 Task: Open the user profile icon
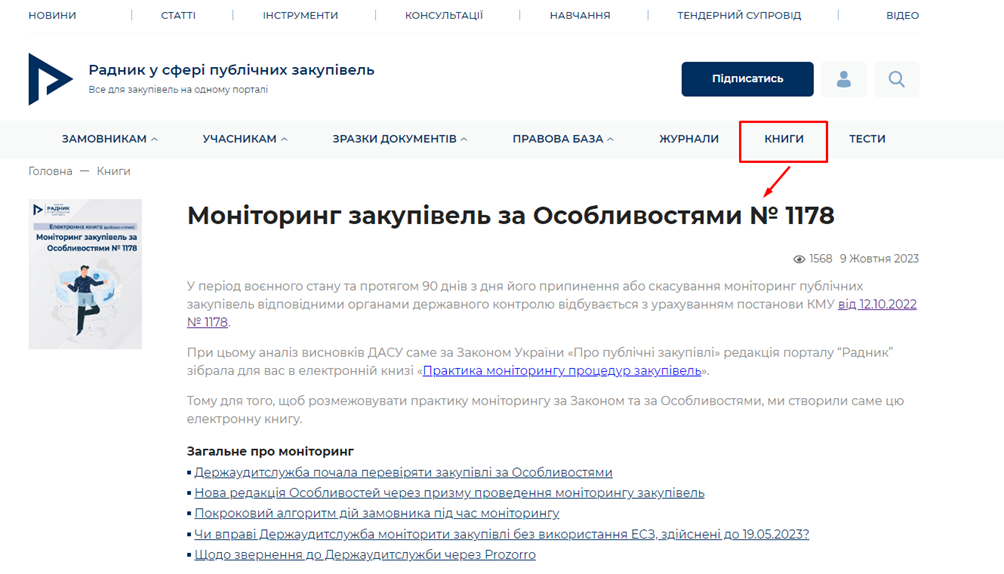pyautogui.click(x=844, y=79)
